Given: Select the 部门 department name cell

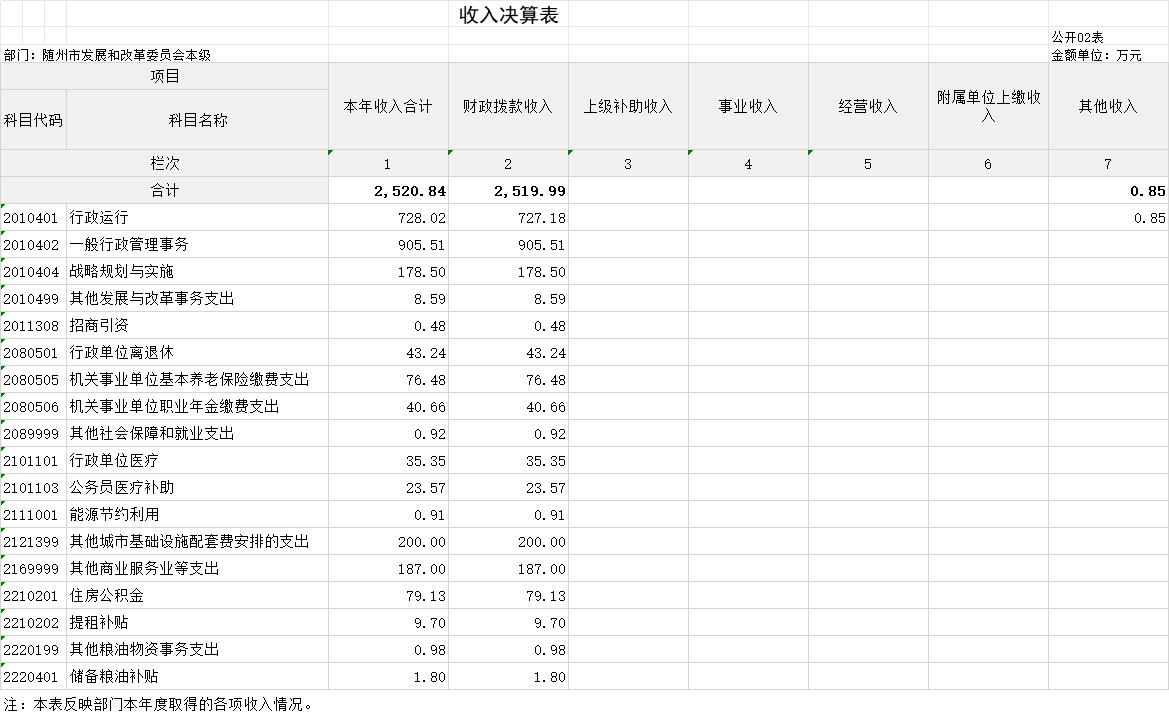Looking at the screenshot, I should point(107,54).
